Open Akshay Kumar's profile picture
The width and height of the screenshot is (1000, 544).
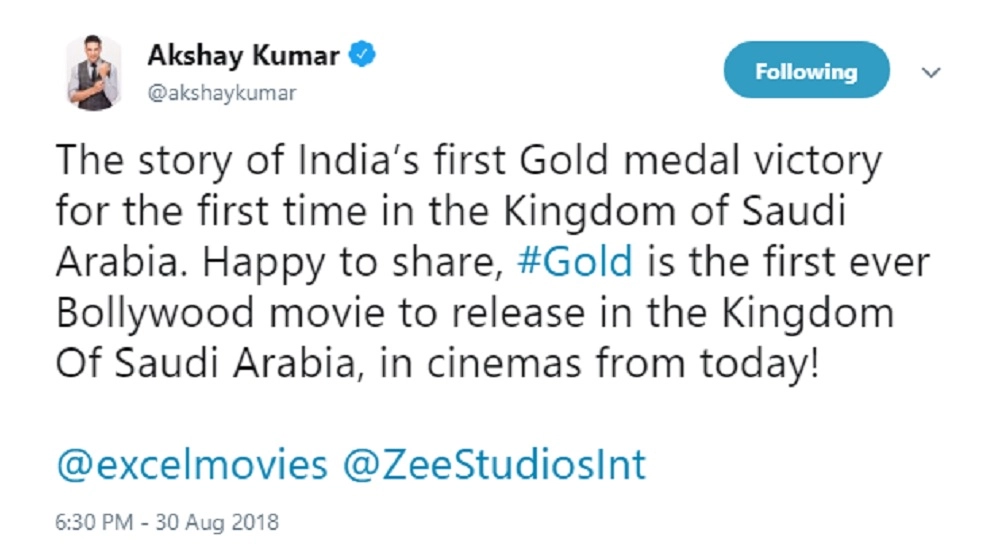pos(95,73)
